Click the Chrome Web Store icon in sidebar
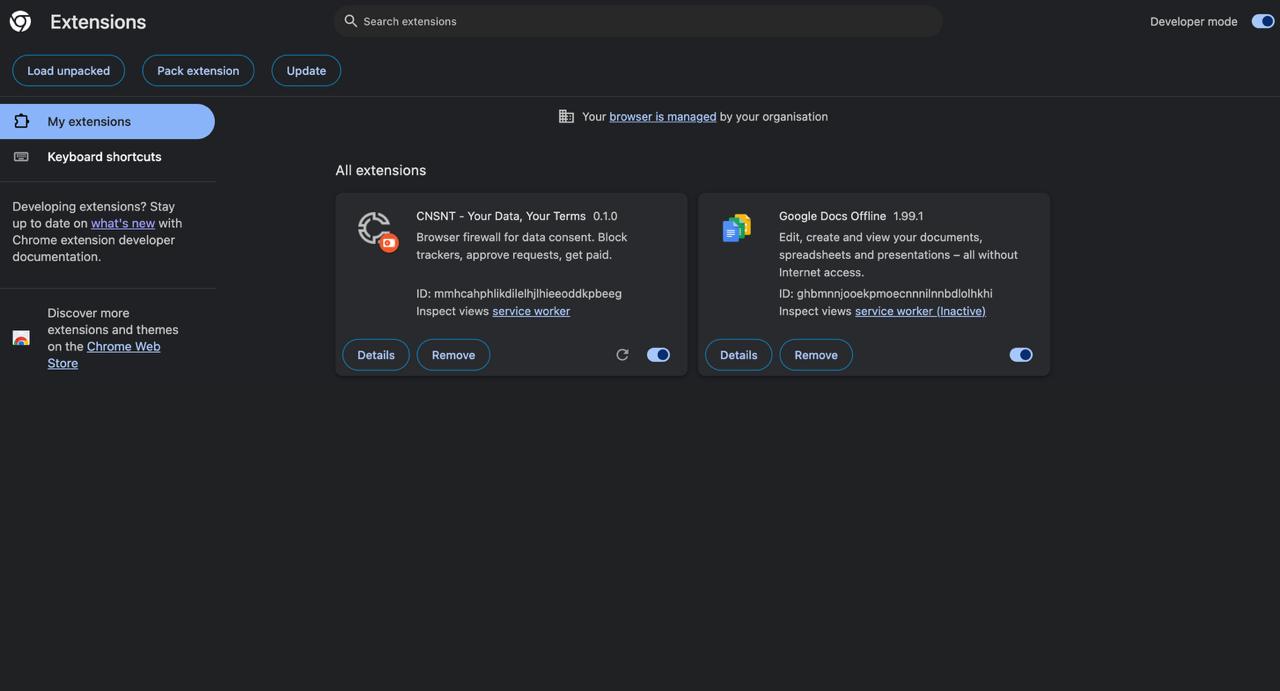Screen dimensions: 1280x691 pyautogui.click(x=21, y=338)
